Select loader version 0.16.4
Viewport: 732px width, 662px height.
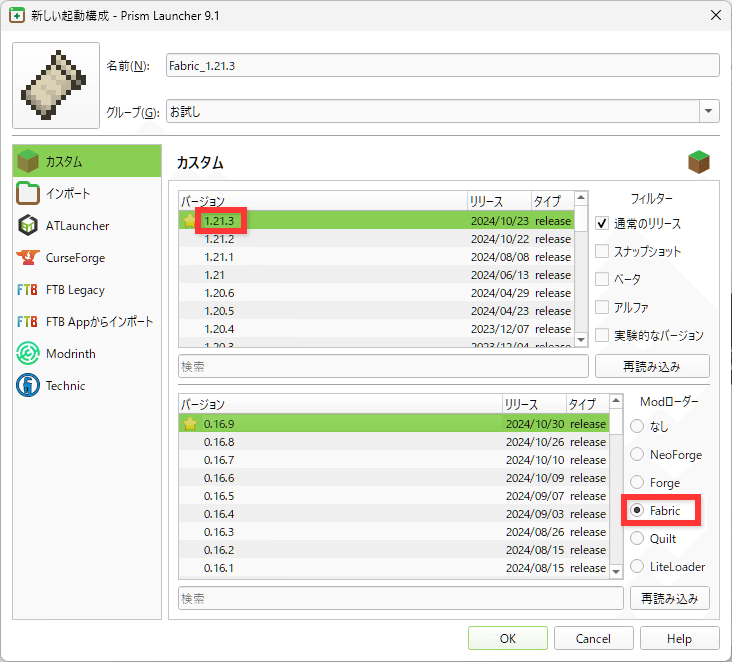point(394,514)
